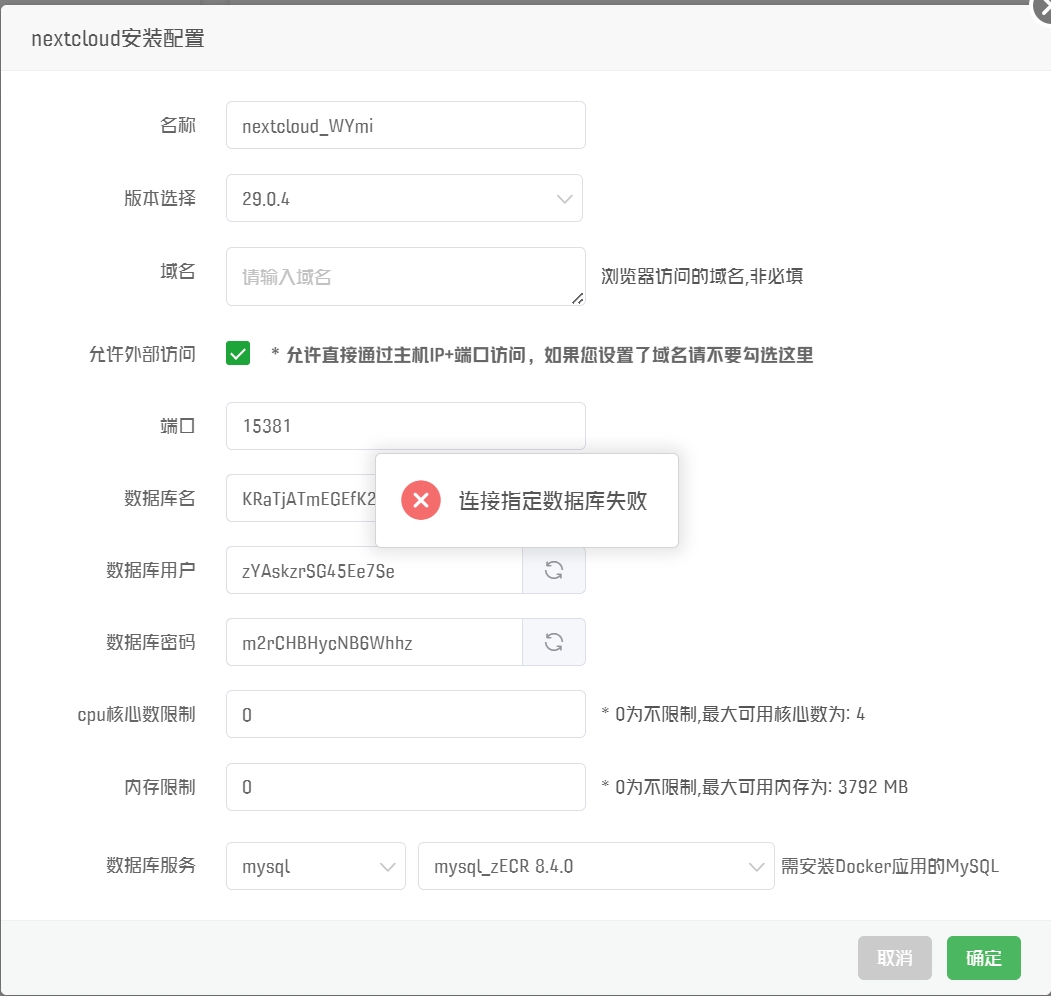Expand the mysql_zECR 8.4.0 dropdown

click(596, 866)
